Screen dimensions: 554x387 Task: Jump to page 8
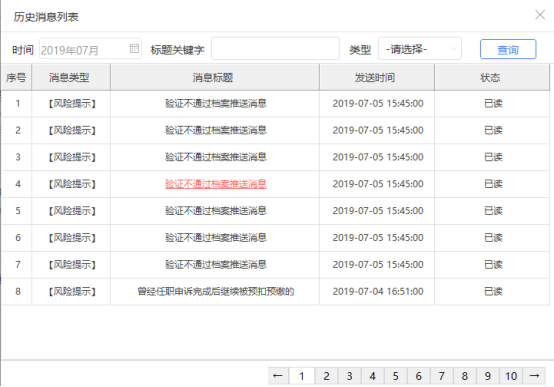click(465, 376)
